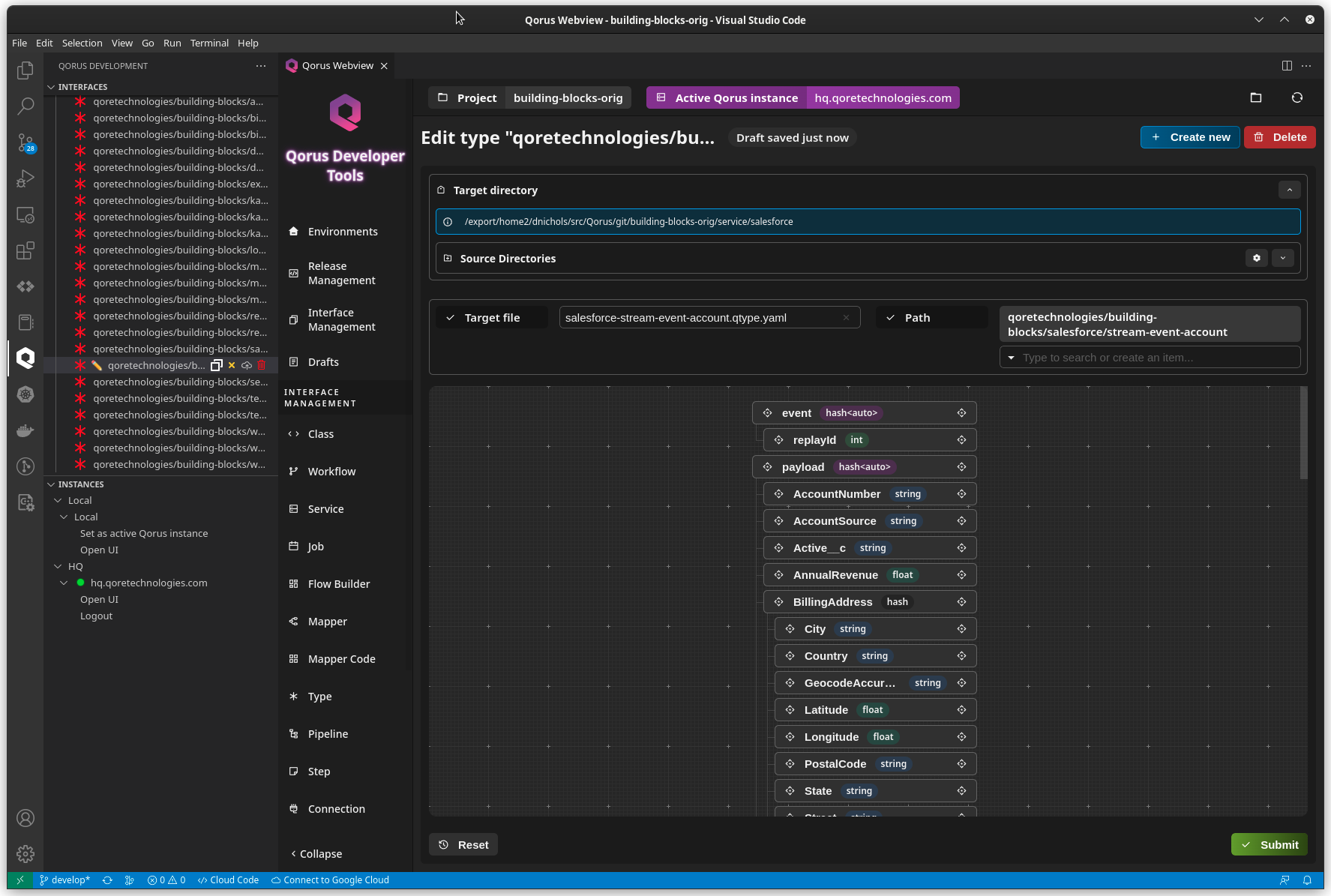This screenshot has width=1331, height=896.
Task: Click the Target directory path field
Action: [868, 222]
